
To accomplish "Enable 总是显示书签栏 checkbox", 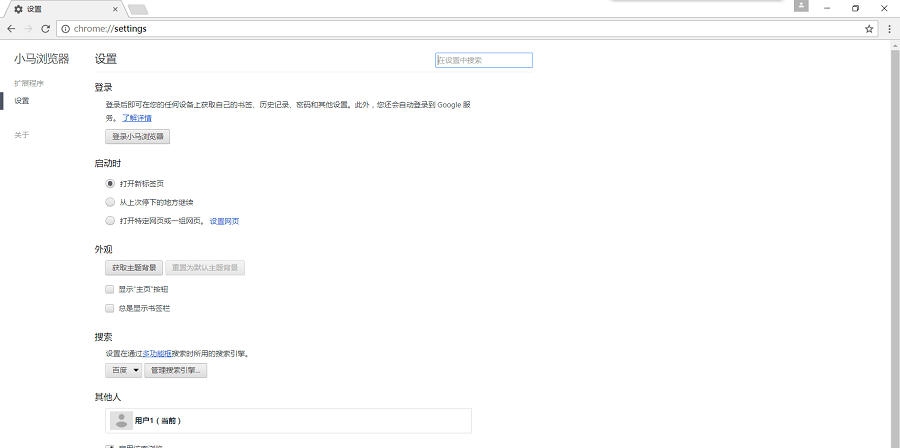I will click(110, 308).
